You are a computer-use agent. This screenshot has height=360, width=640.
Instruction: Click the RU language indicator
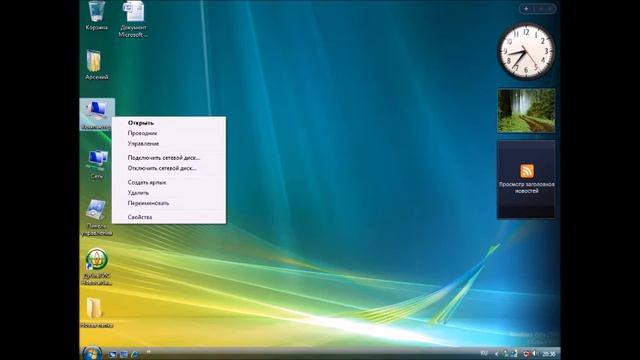[484, 353]
